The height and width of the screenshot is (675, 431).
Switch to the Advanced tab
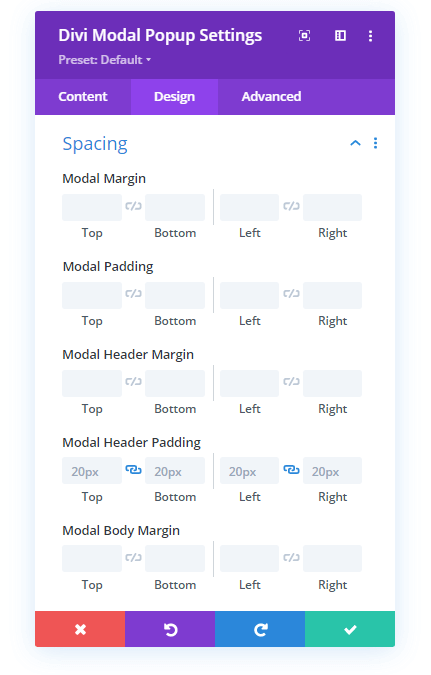pyautogui.click(x=271, y=96)
